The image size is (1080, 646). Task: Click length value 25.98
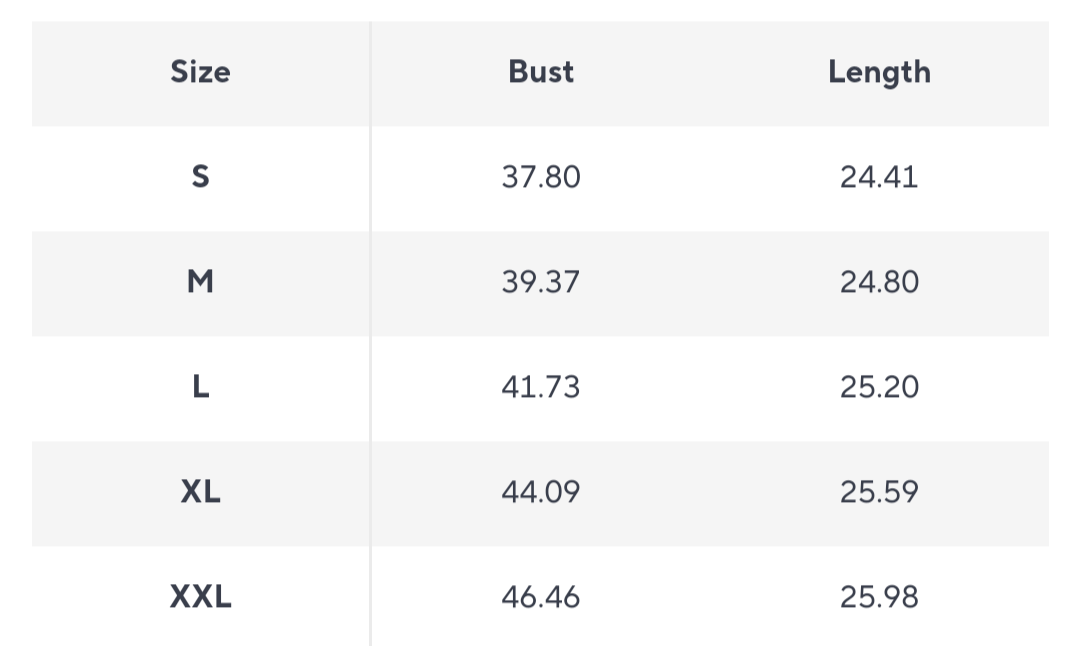click(879, 596)
